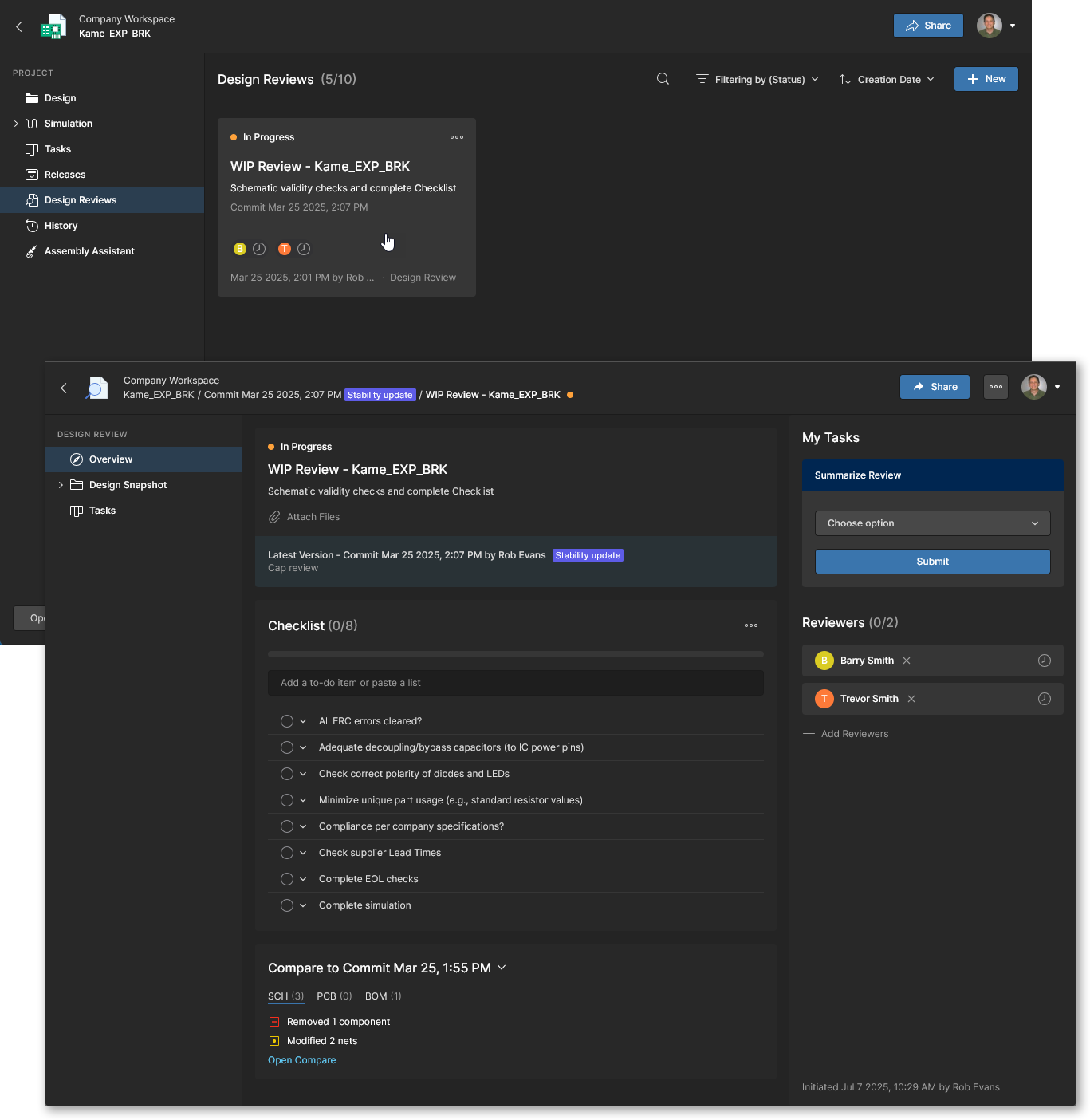Open Compare to Commit dropdown chevron
The image size is (1090, 1120).
tap(502, 968)
